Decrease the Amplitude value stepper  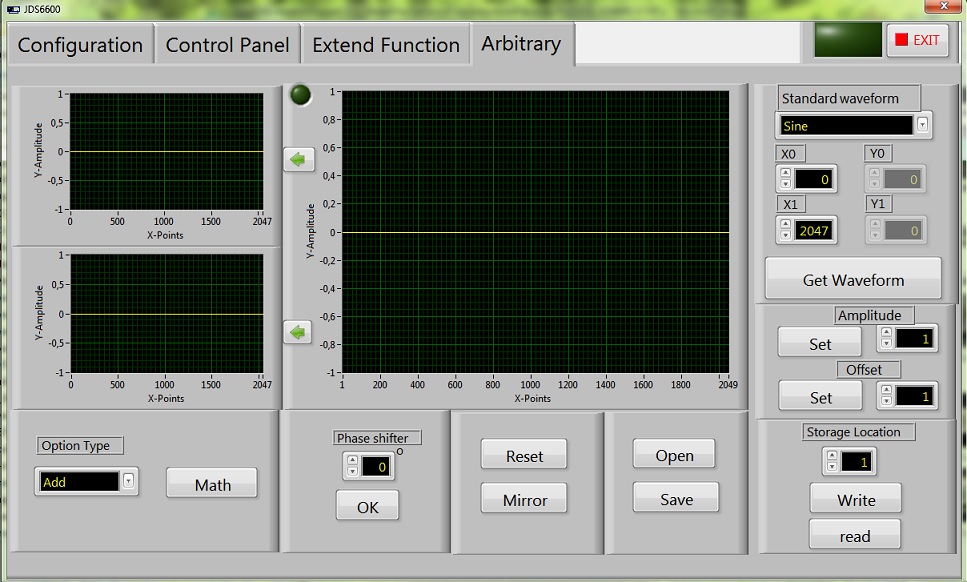click(886, 343)
